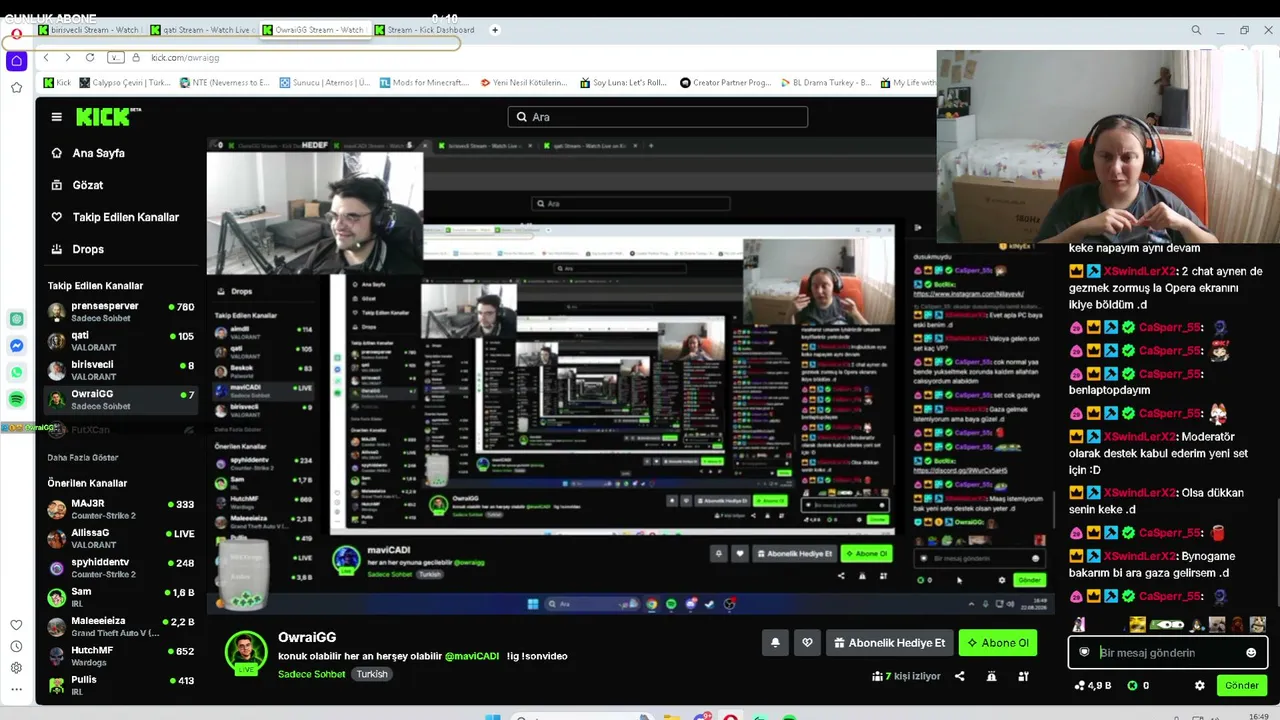Click 4,9 B channel points counter
The width and height of the screenshot is (1280, 720).
[x=1092, y=686]
